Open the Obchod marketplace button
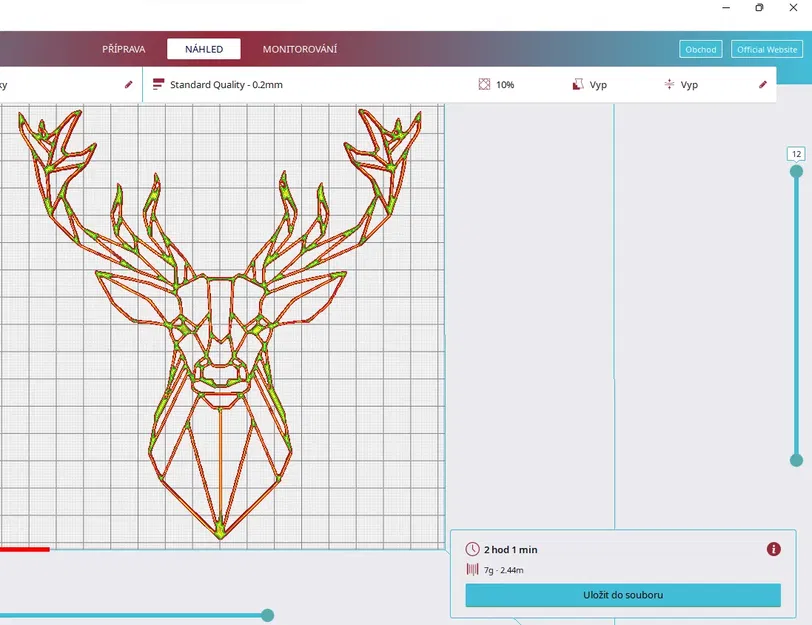The height and width of the screenshot is (625, 812). (700, 49)
